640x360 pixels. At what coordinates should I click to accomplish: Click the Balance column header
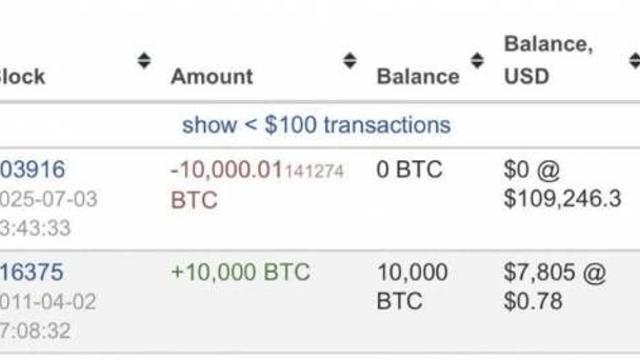[418, 76]
